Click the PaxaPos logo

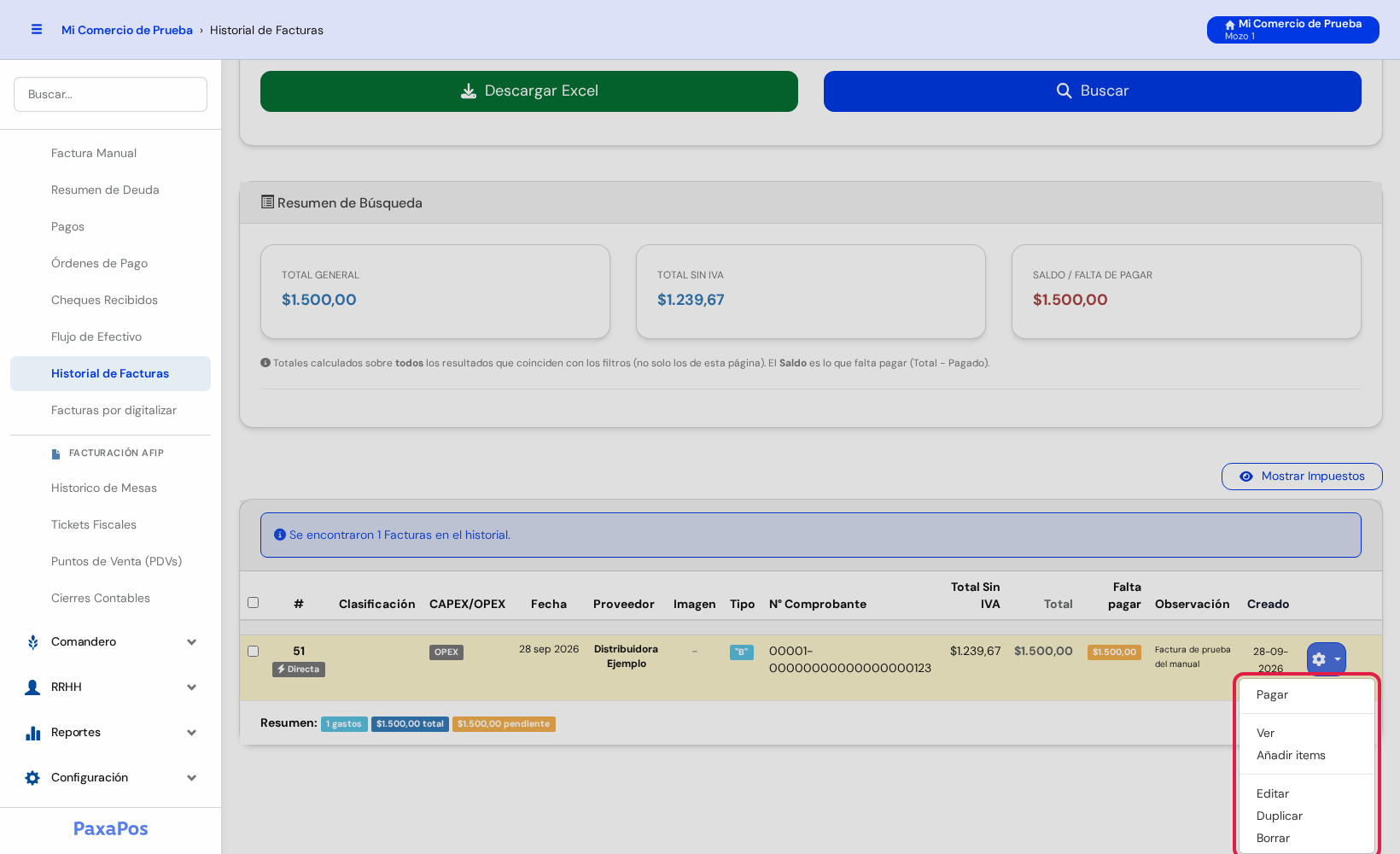pyautogui.click(x=111, y=829)
